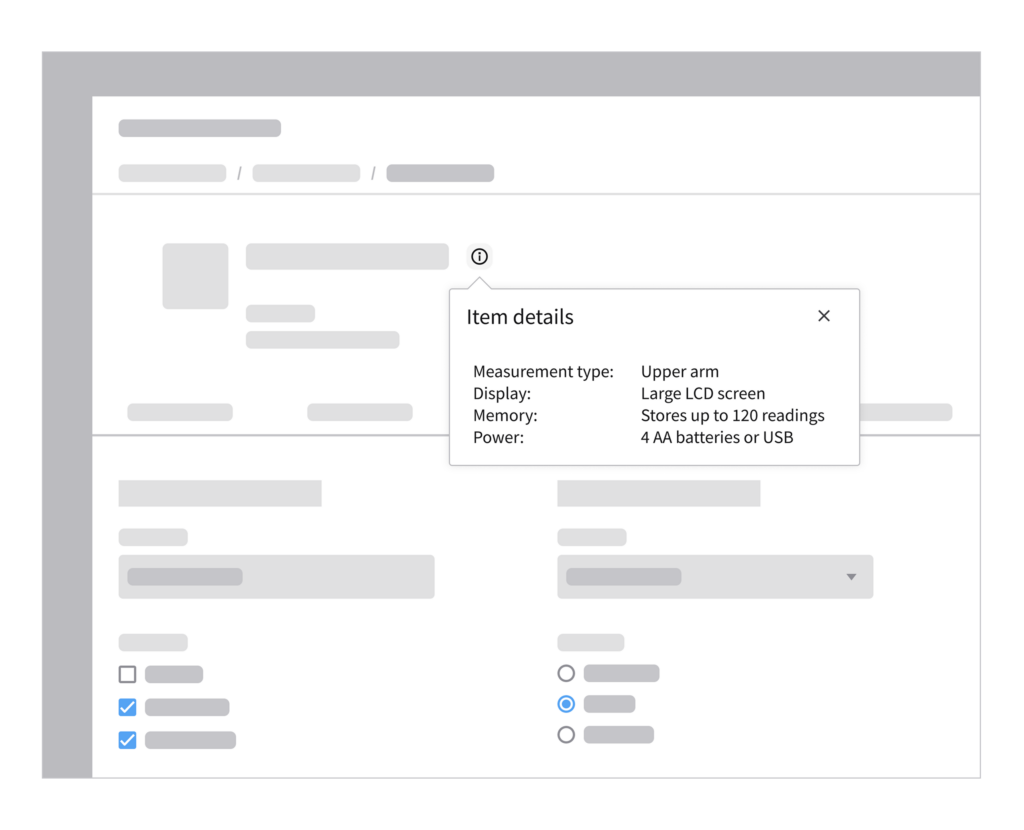
Task: Click the "Item details" popover heading
Action: pos(520,317)
